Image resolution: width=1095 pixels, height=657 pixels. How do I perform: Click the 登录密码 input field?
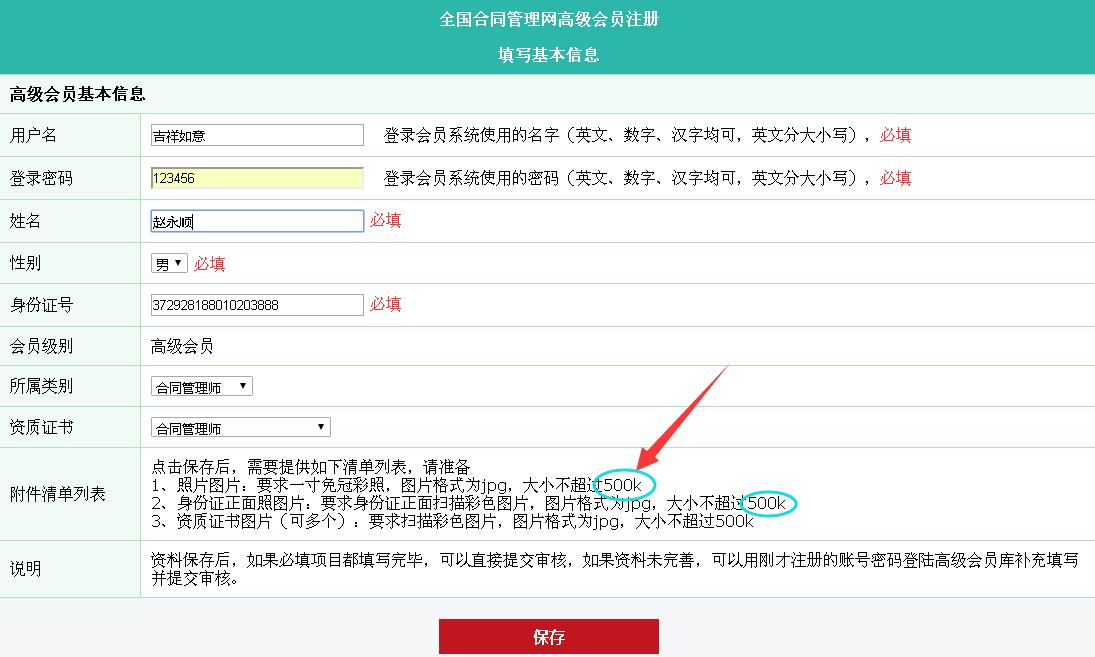[x=257, y=178]
